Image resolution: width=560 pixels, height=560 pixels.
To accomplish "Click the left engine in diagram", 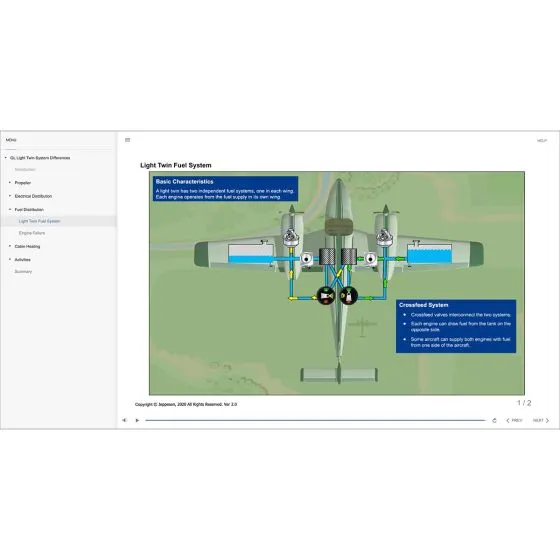I will [x=291, y=237].
